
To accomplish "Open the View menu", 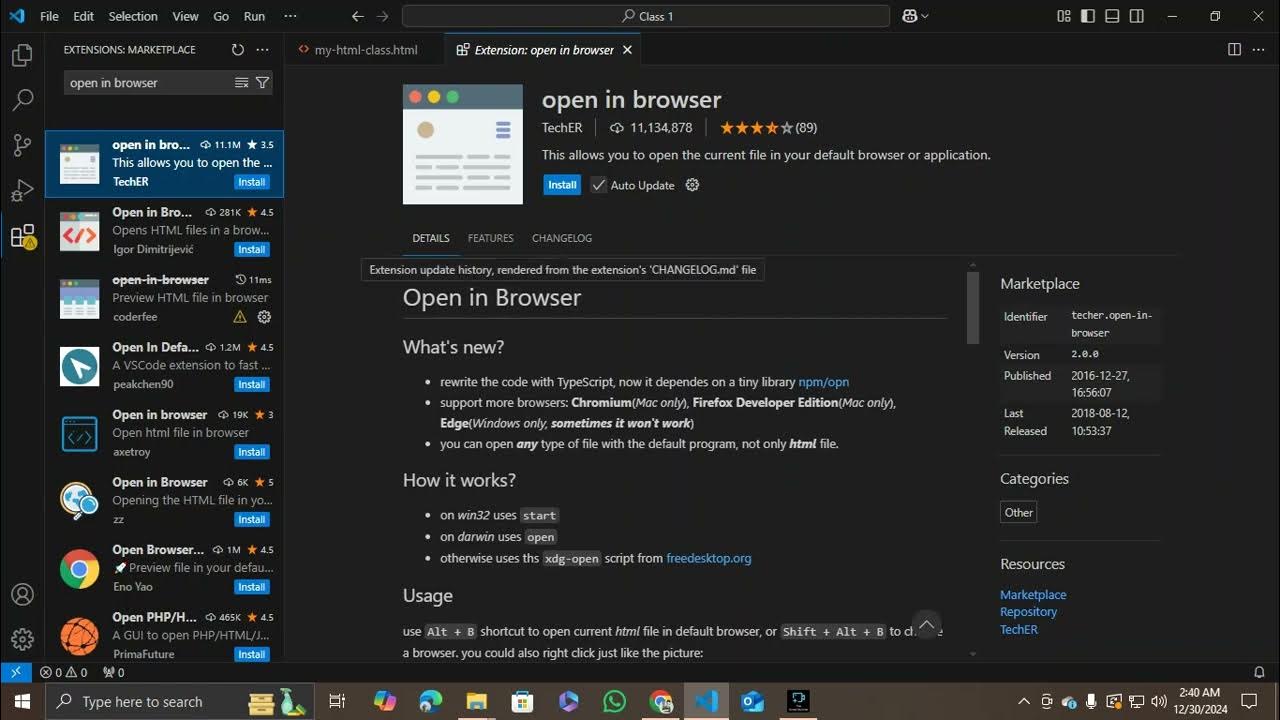I will click(185, 16).
